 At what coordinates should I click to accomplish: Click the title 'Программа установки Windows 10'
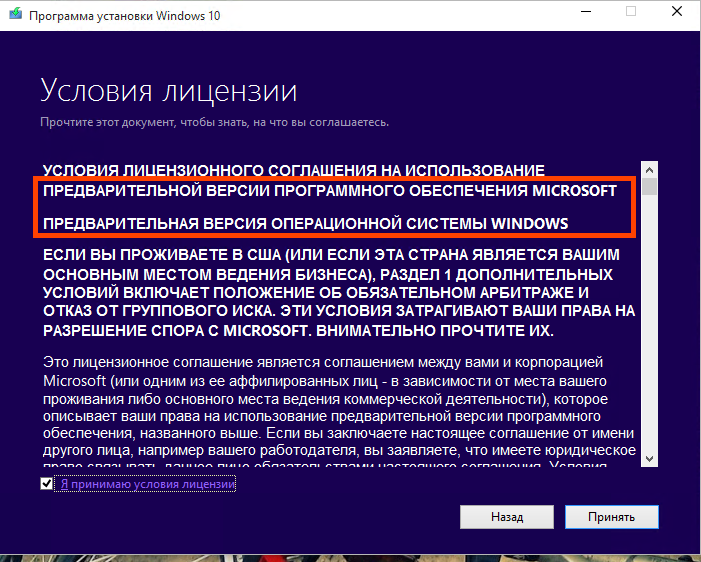[124, 16]
